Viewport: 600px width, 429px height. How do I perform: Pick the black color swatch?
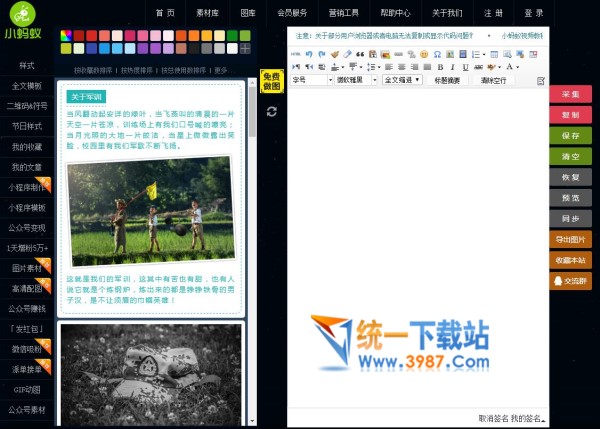click(x=194, y=49)
